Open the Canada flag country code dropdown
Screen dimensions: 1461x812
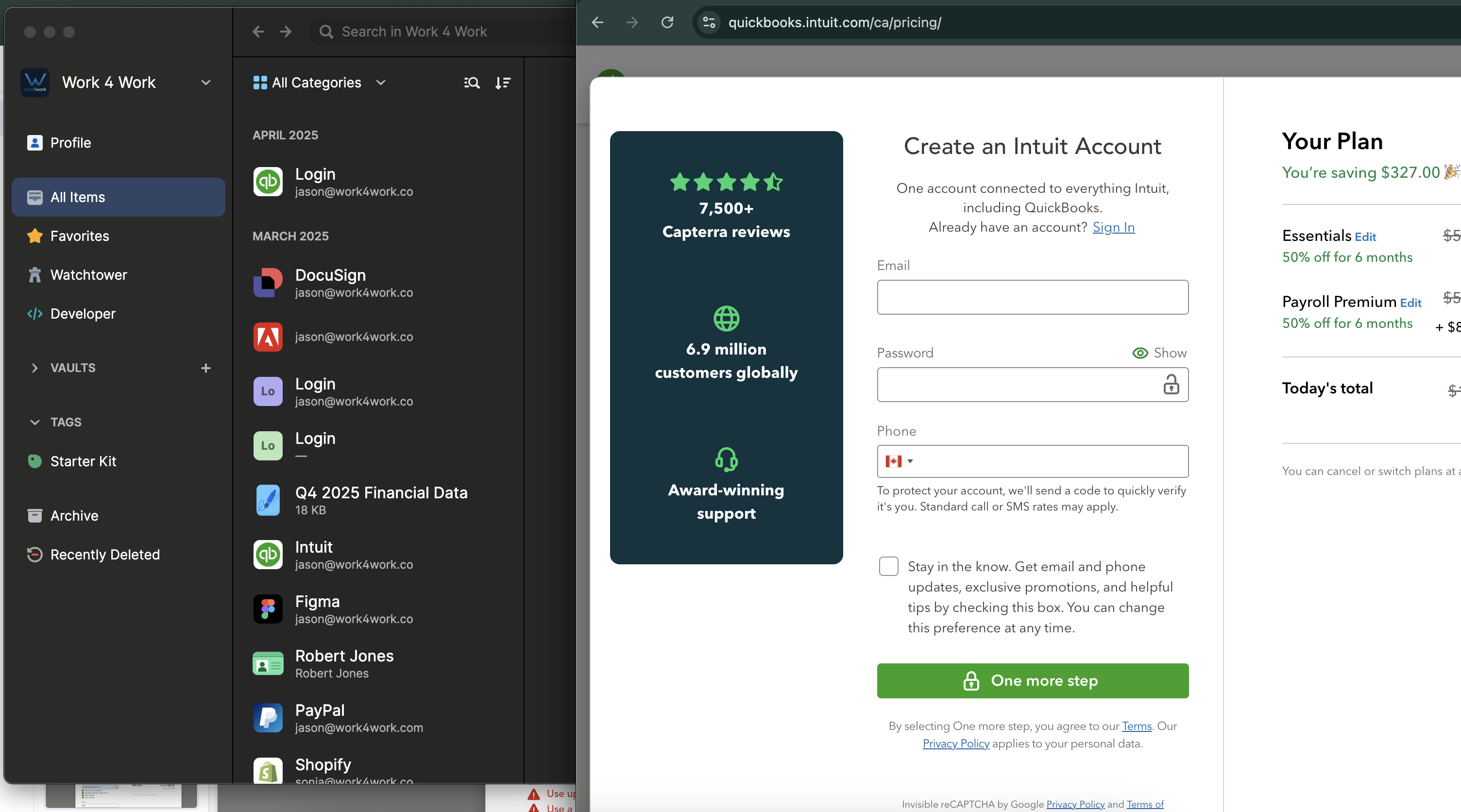pyautogui.click(x=899, y=461)
